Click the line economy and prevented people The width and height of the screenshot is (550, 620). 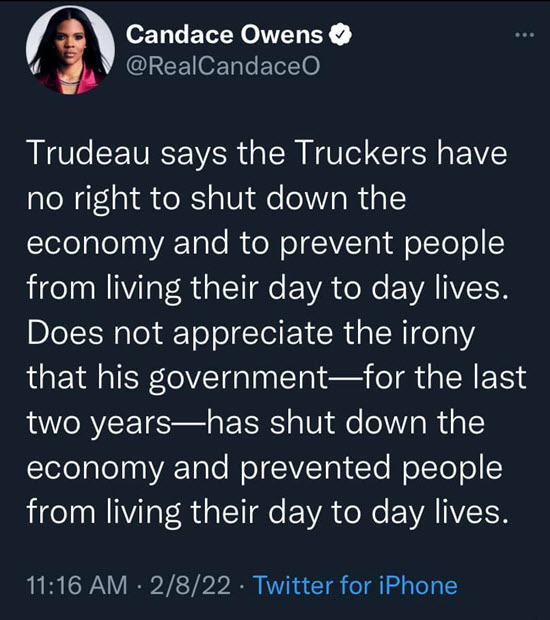click(x=265, y=469)
